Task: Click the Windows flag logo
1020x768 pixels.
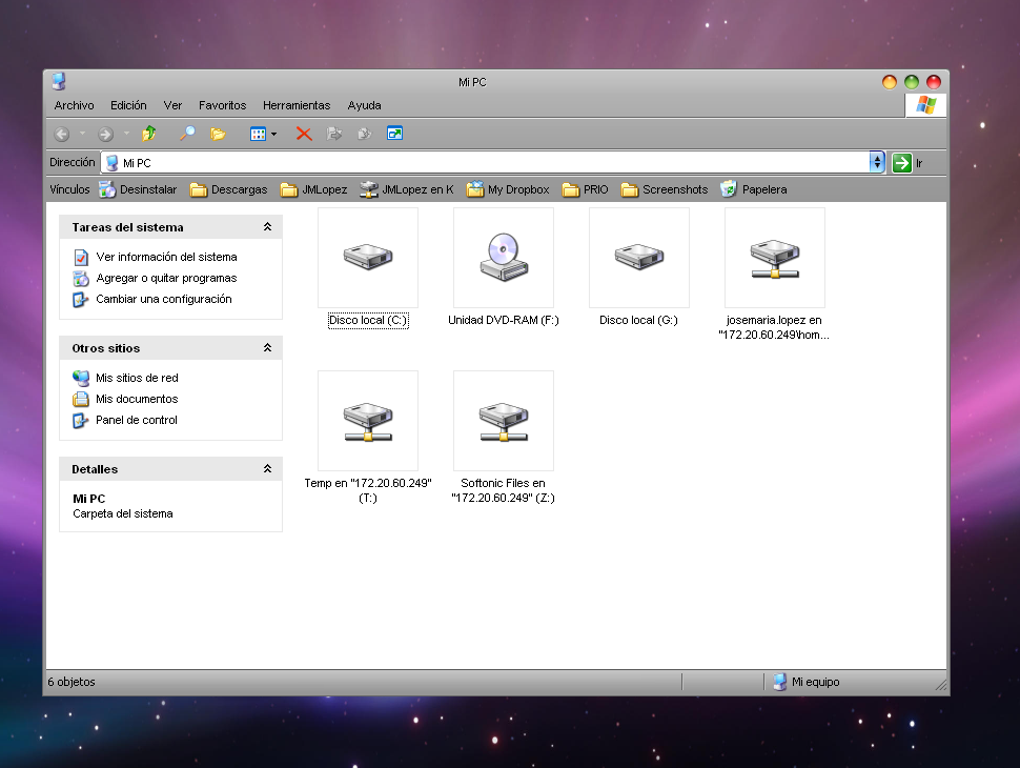Action: [x=926, y=105]
